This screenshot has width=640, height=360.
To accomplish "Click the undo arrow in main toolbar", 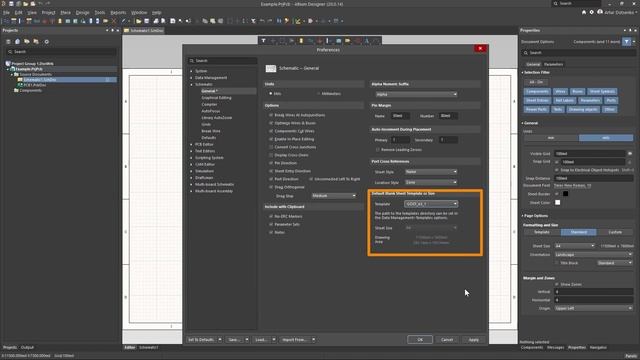I will tap(262, 21).
